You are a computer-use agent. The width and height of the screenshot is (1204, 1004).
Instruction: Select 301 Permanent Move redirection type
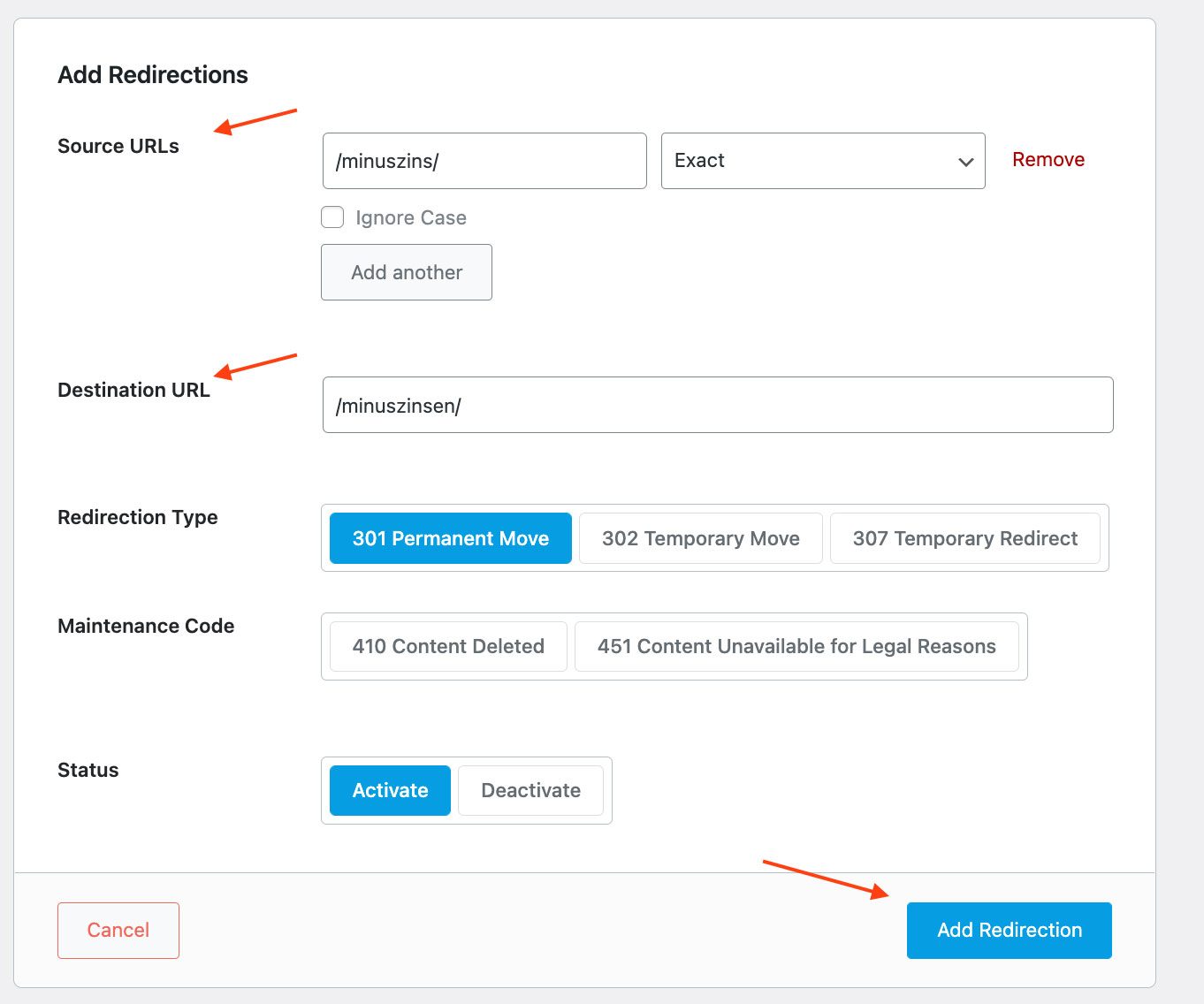pos(451,538)
